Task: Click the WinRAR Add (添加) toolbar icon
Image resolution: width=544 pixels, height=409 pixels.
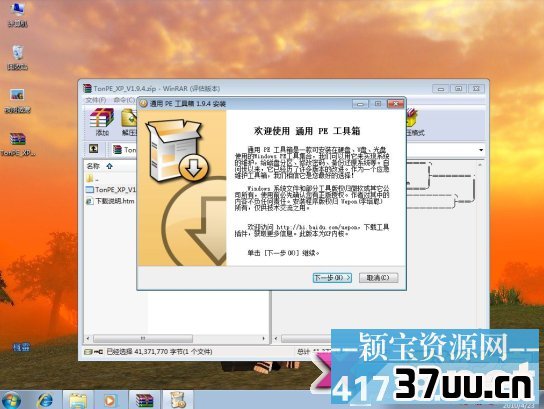Action: point(102,122)
